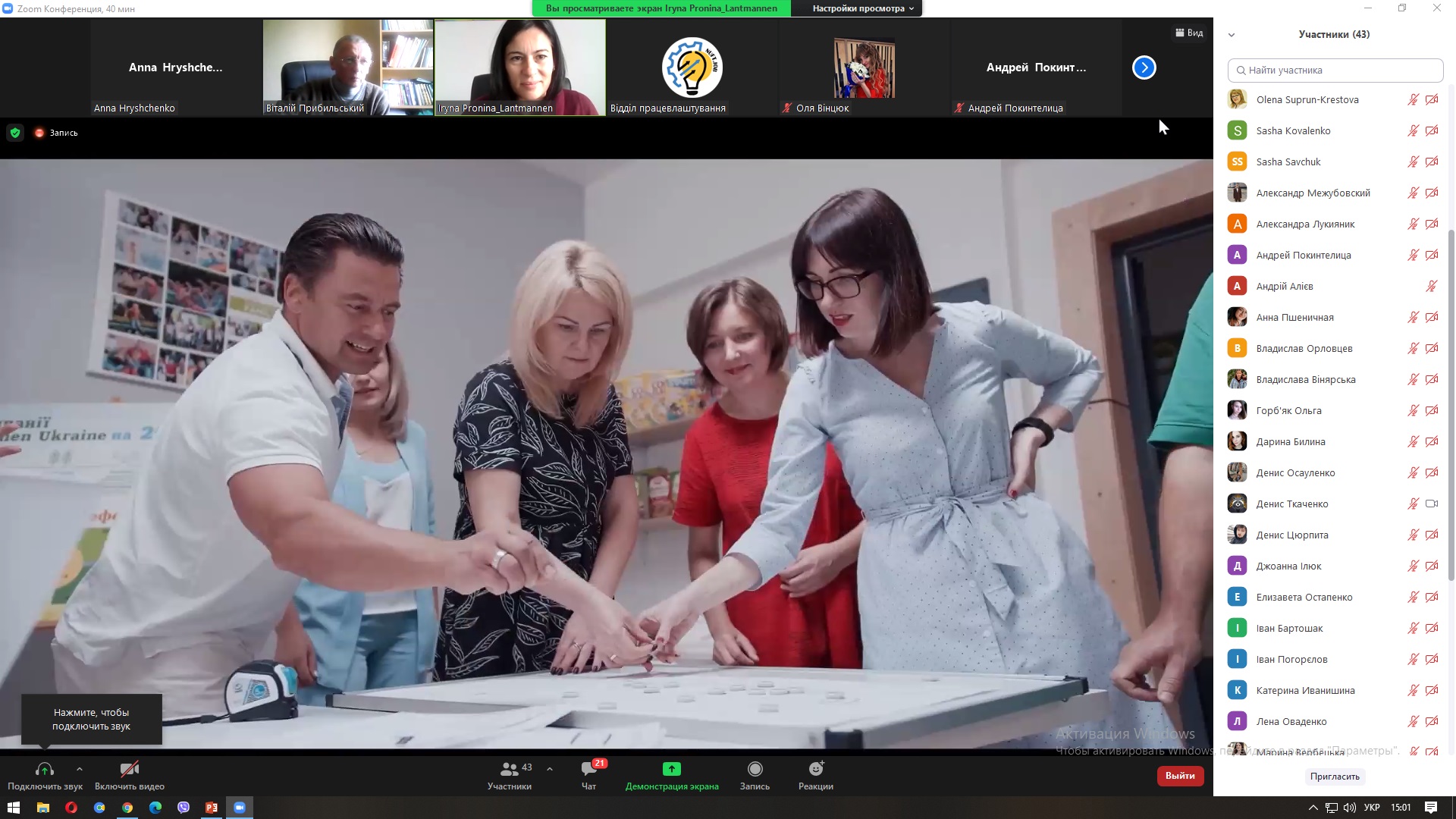Click the Пригласить invite button
Viewport: 1456px width, 819px height.
(x=1335, y=777)
